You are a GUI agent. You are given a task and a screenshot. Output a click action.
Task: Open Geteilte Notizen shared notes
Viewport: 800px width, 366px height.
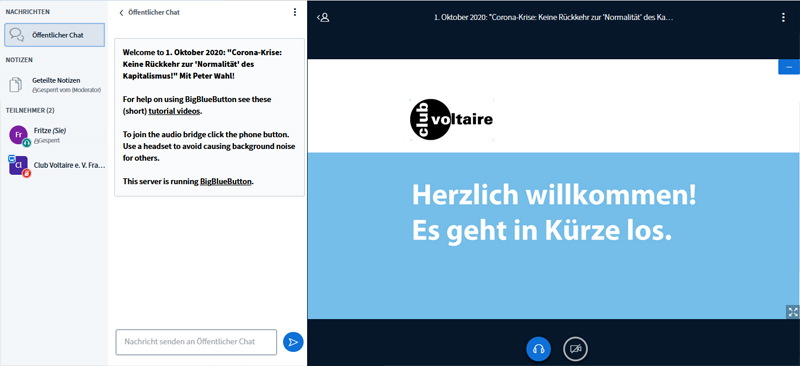[55, 84]
